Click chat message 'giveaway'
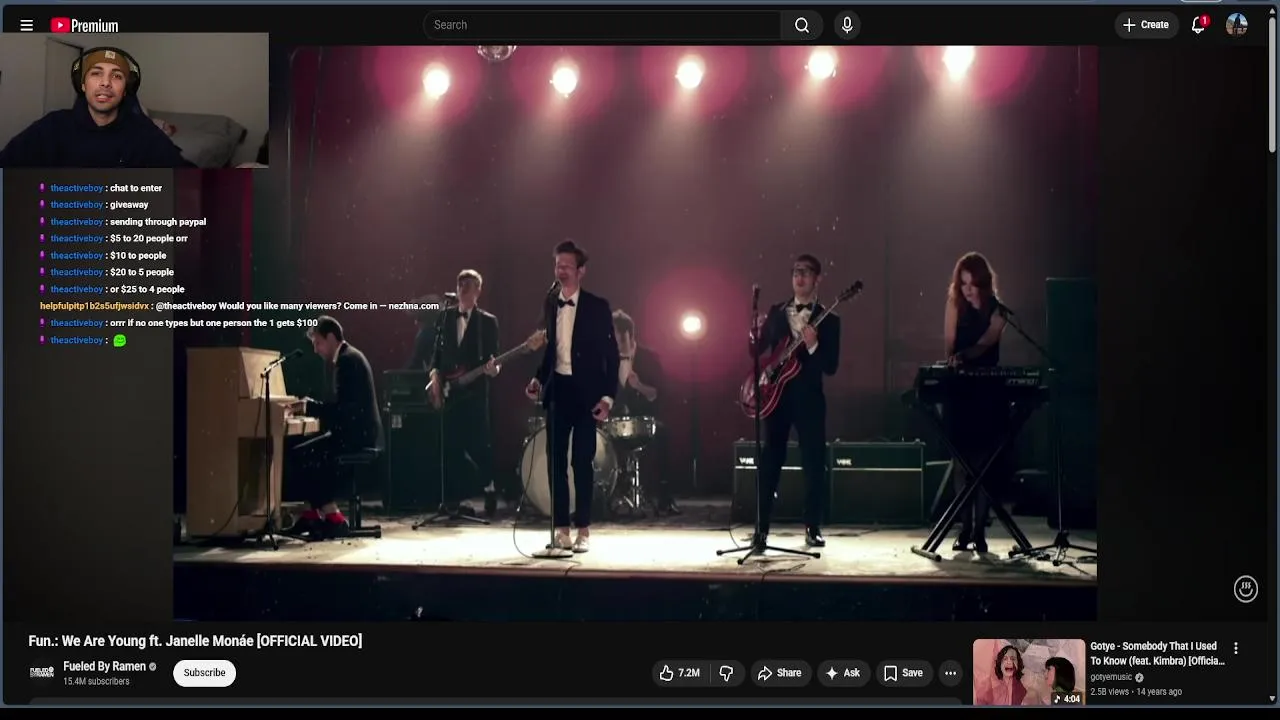 [129, 205]
